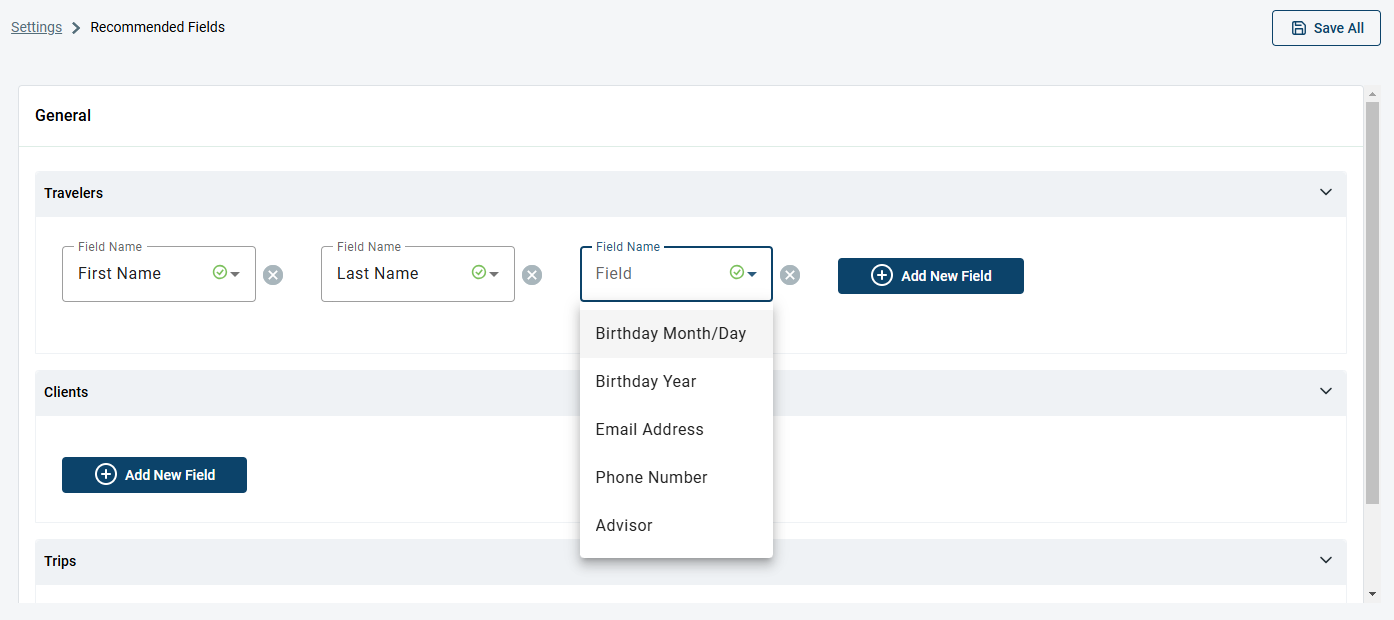Open the Last Name dropdown arrow

coord(494,274)
